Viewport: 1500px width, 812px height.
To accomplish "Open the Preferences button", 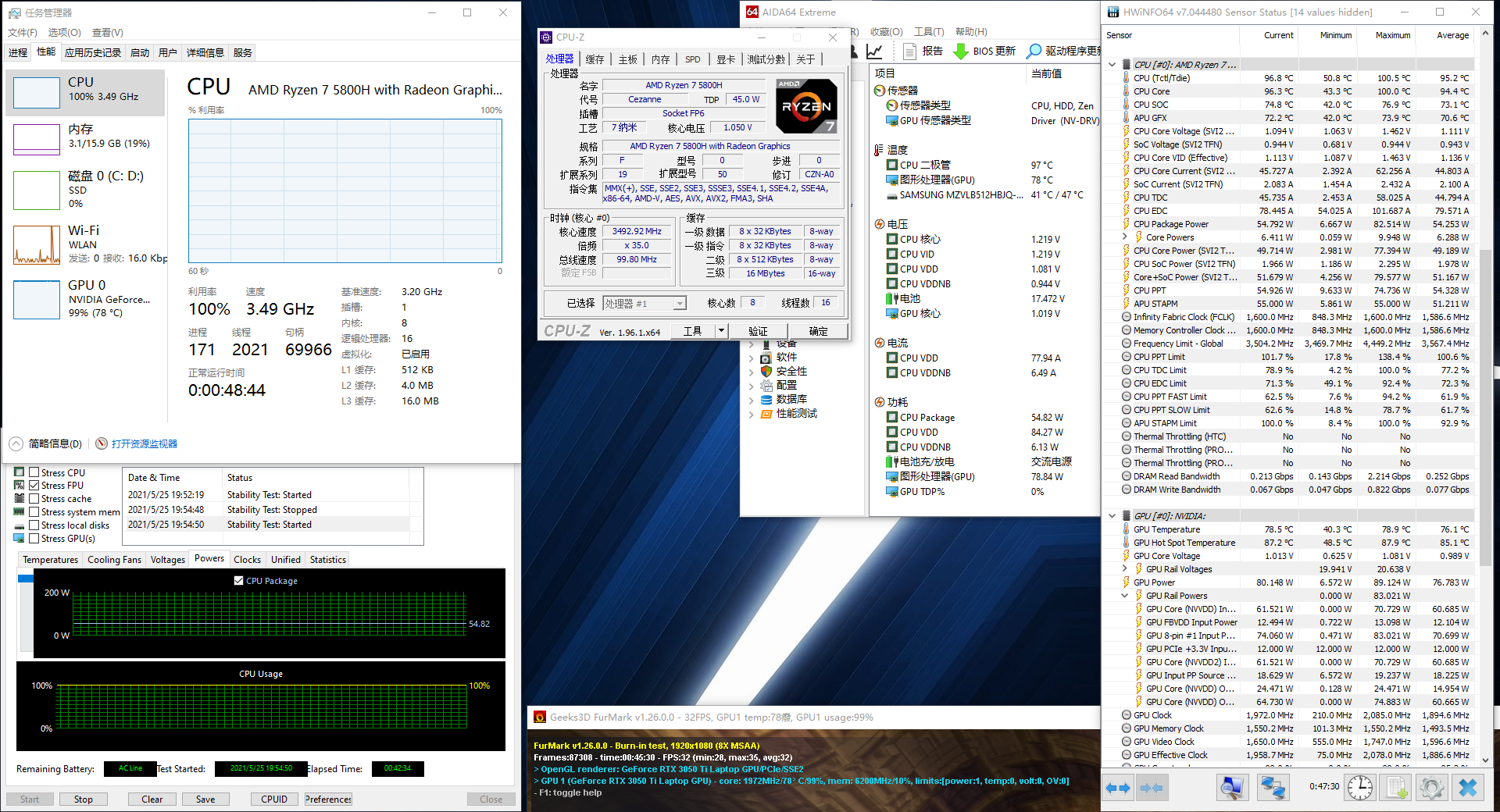I will pyautogui.click(x=328, y=800).
